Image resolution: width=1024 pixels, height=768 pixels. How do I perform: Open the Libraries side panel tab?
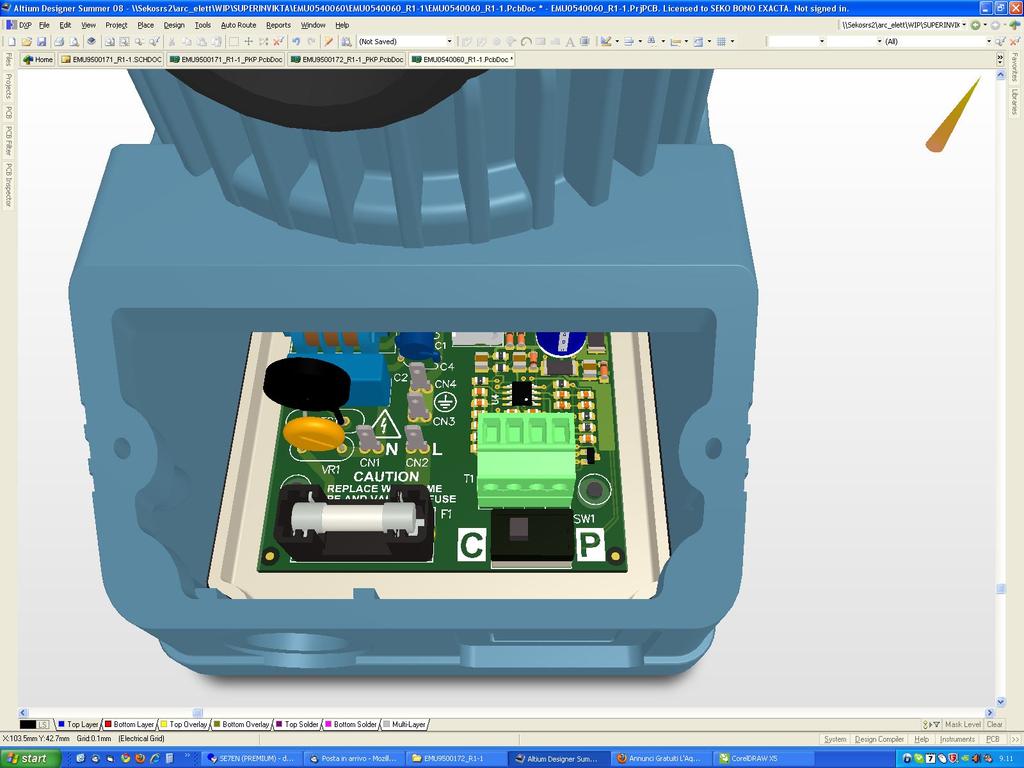1014,103
